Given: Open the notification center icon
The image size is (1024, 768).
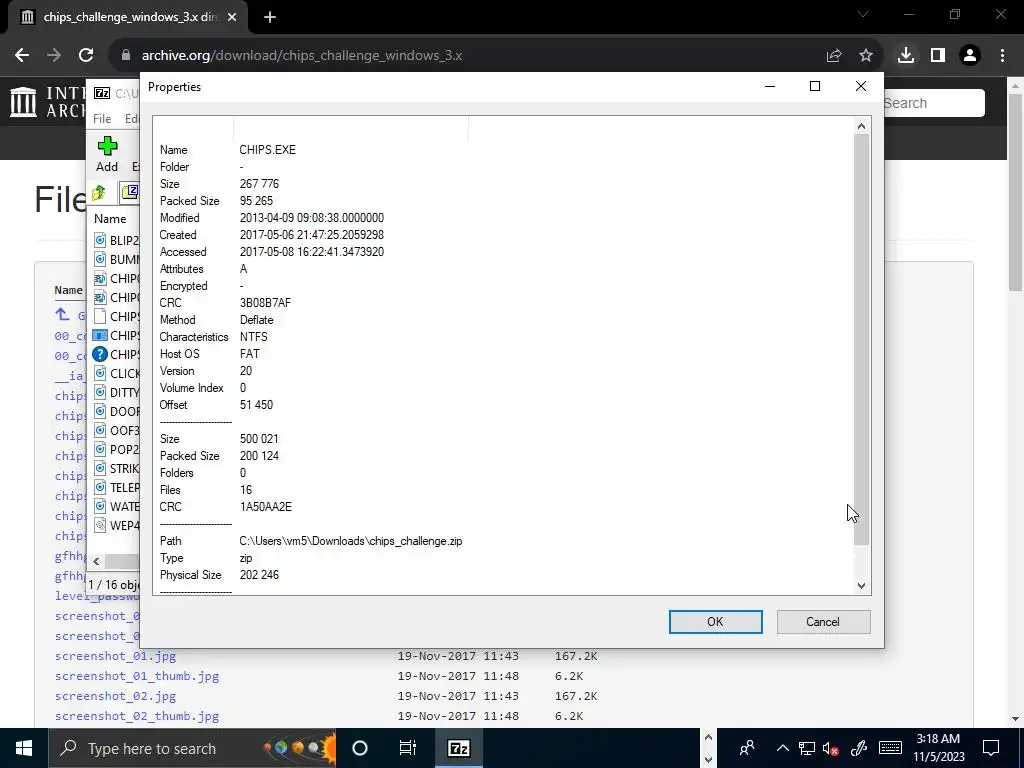Looking at the screenshot, I should (991, 748).
